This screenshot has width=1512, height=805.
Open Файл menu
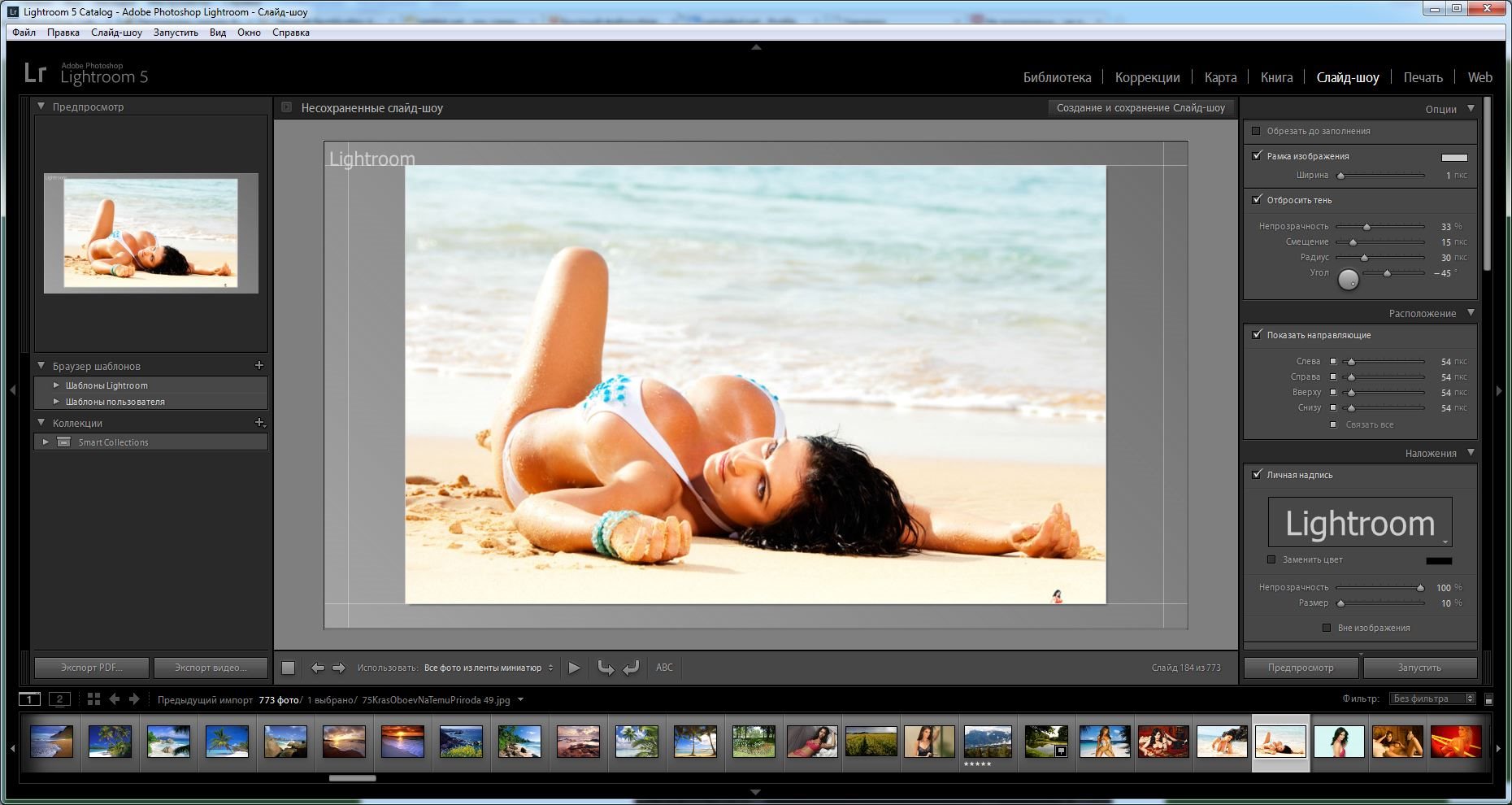pos(24,33)
